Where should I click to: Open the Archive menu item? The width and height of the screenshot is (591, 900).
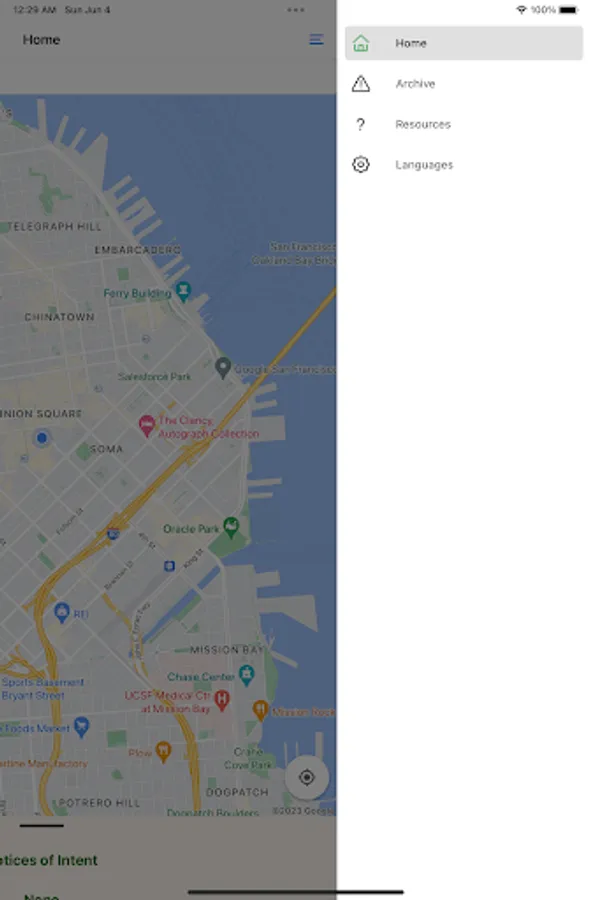[464, 84]
